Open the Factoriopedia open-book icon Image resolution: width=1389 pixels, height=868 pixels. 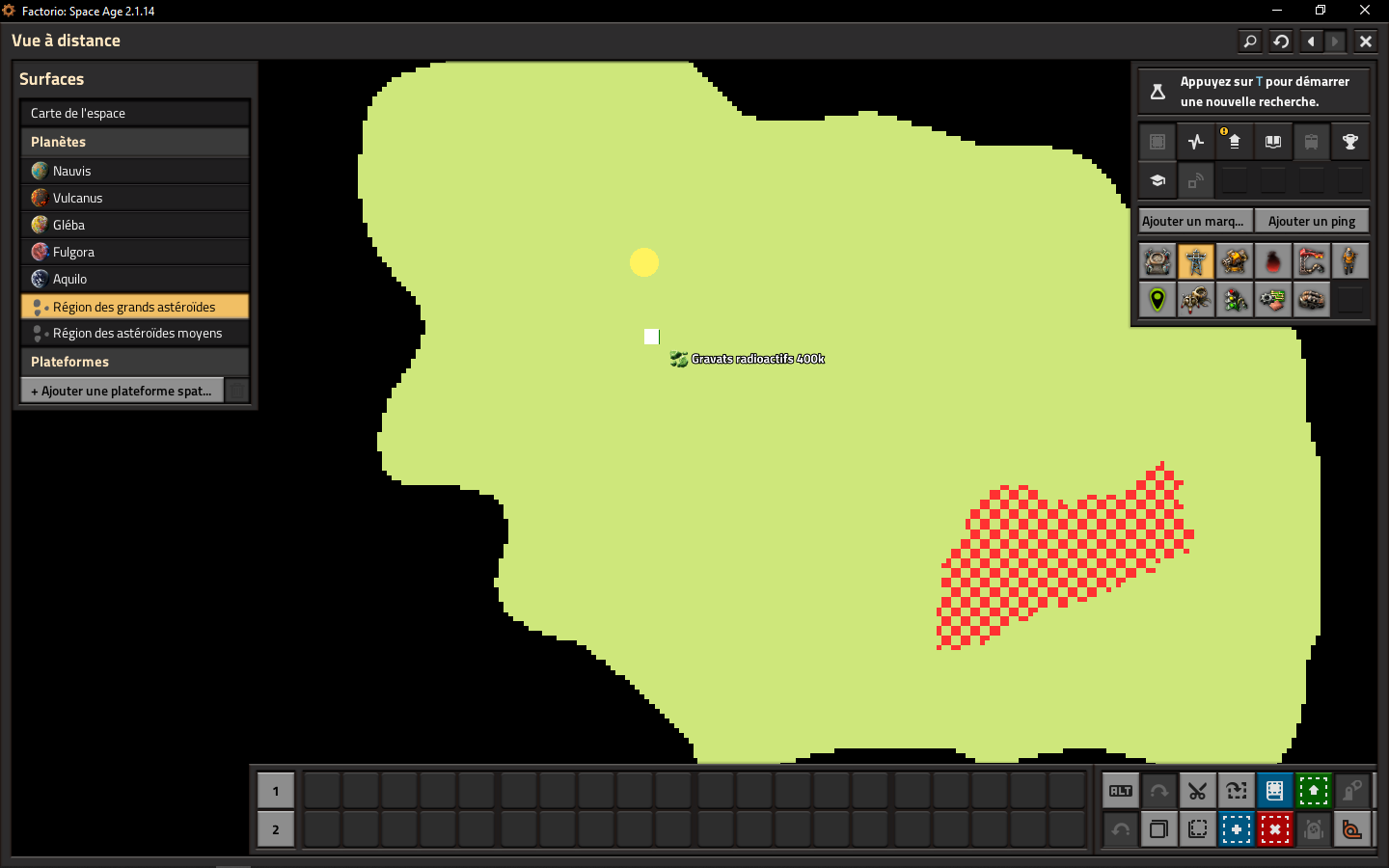1273,142
